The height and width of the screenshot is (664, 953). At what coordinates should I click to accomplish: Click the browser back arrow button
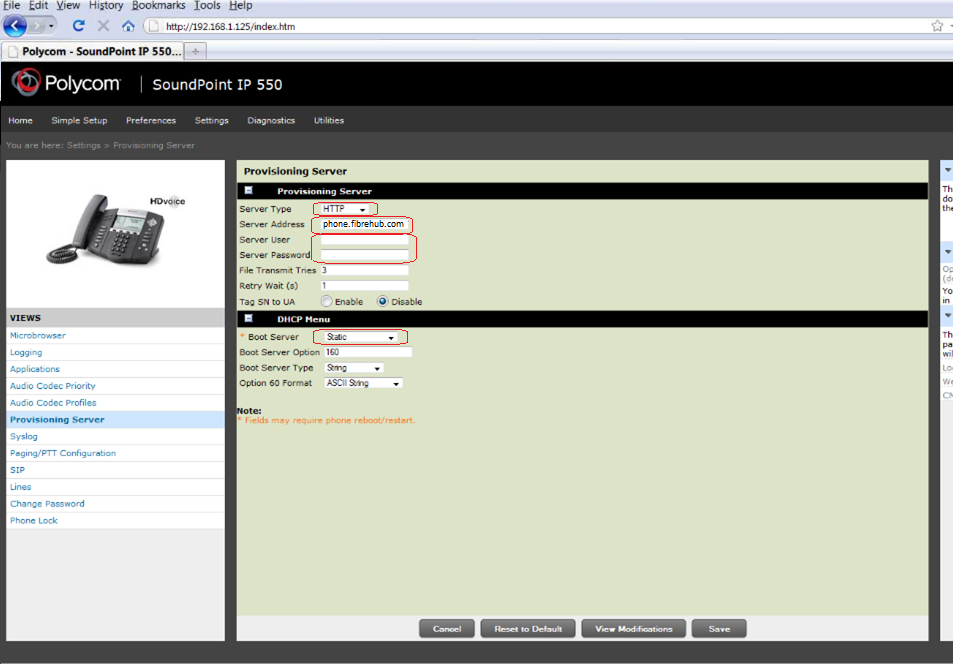pyautogui.click(x=17, y=26)
